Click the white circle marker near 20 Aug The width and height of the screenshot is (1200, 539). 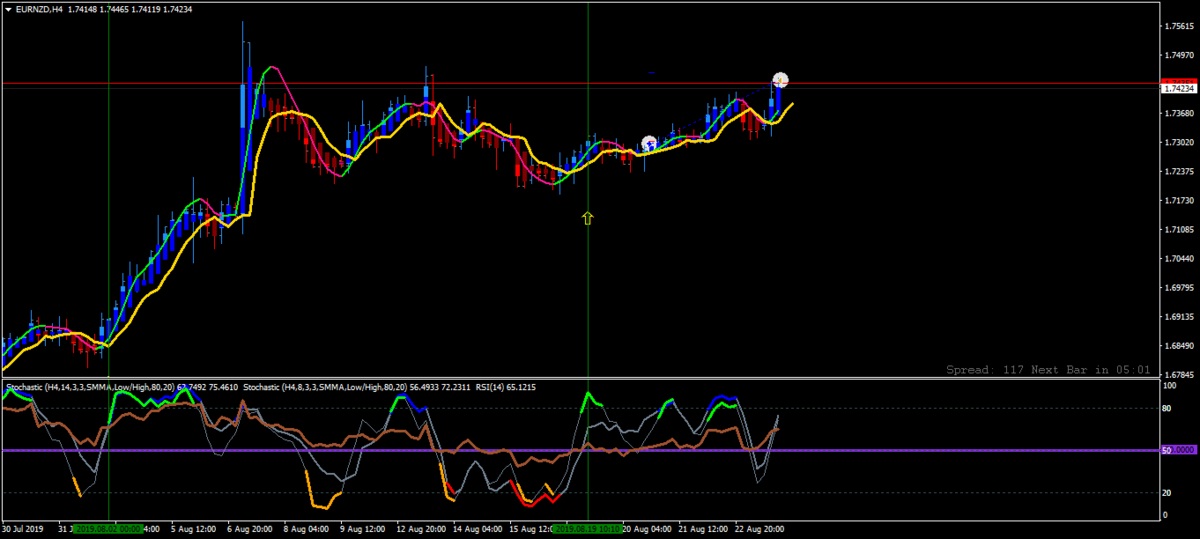click(x=648, y=143)
